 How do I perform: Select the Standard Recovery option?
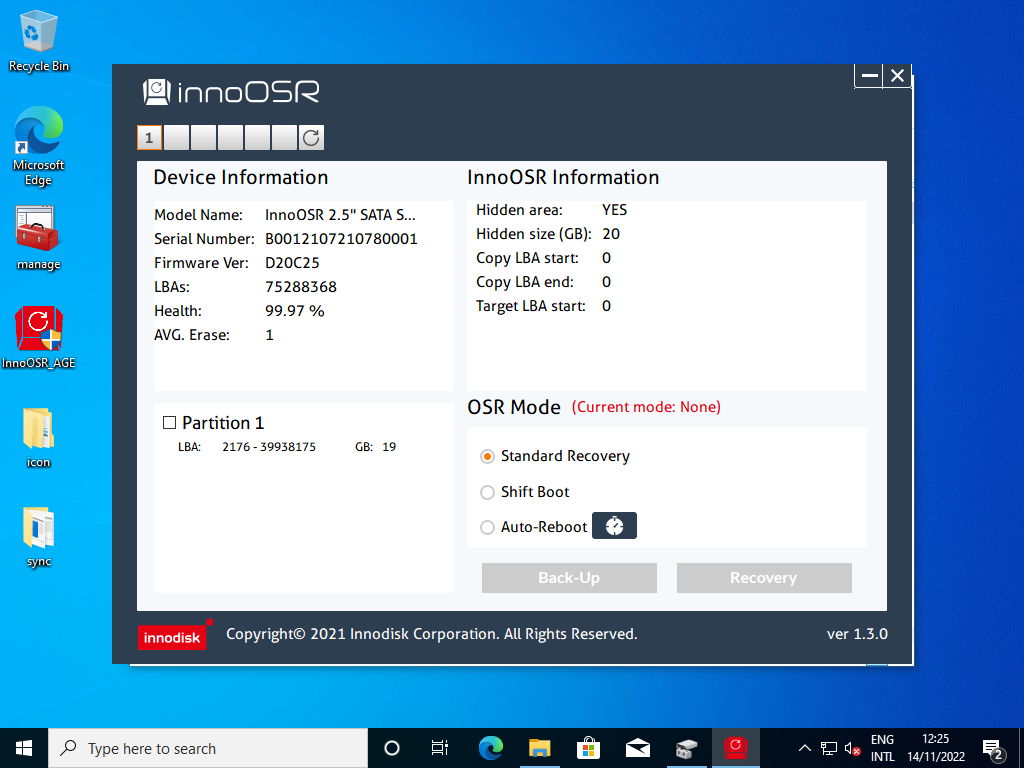(488, 456)
